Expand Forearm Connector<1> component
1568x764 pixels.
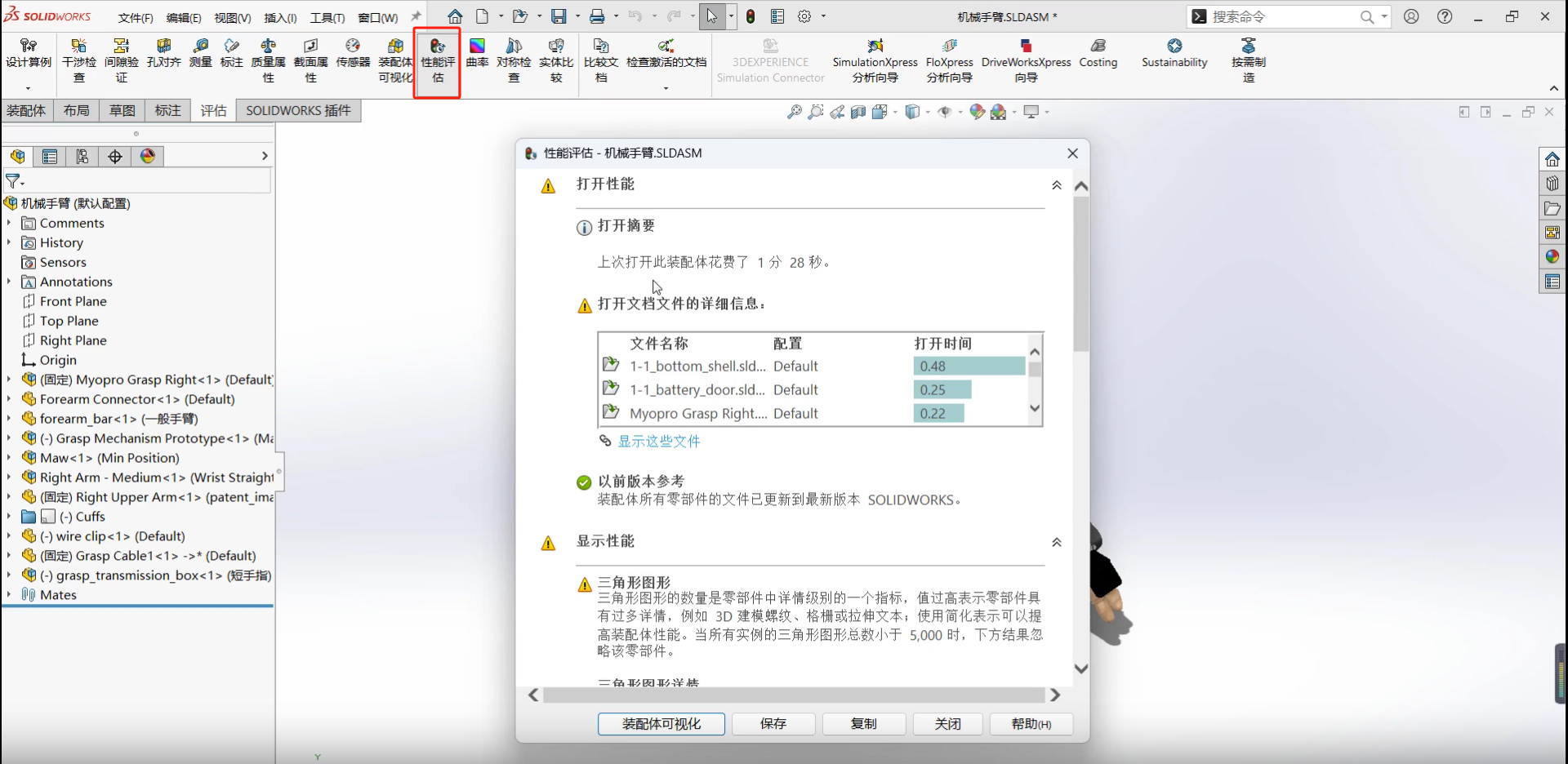coord(9,399)
